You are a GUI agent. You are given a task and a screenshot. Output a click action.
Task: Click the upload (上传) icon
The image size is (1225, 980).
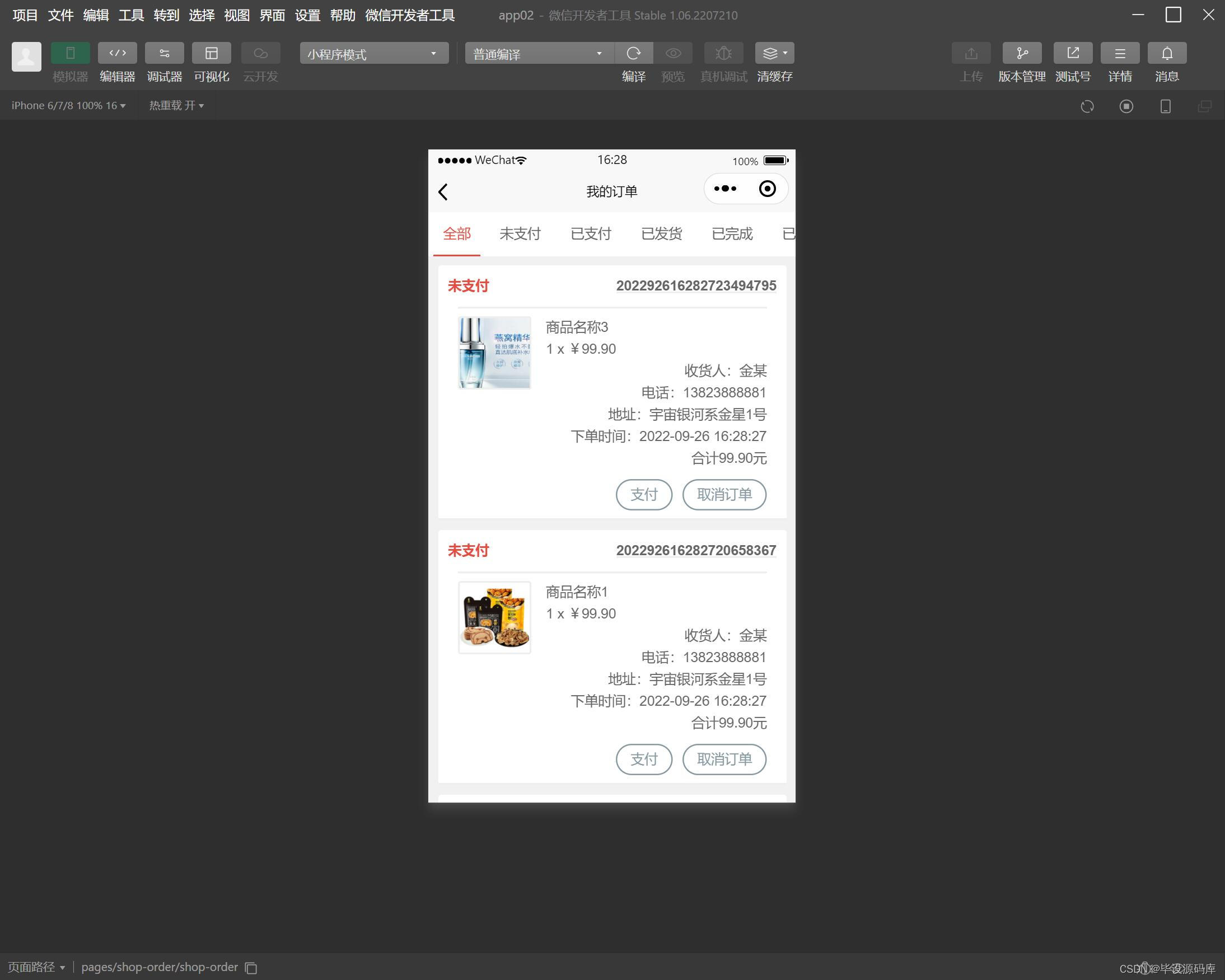971,53
